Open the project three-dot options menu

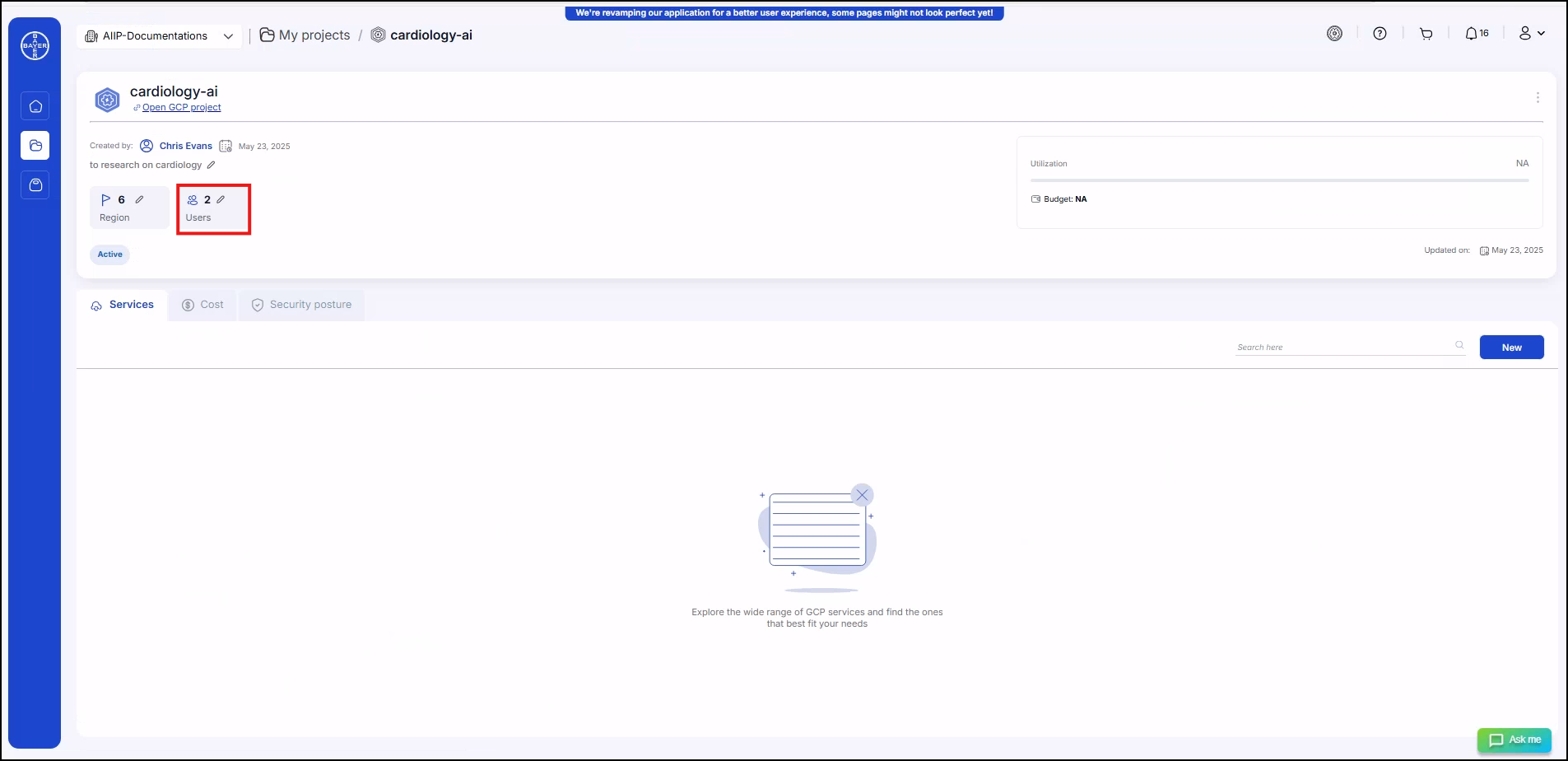tap(1538, 98)
